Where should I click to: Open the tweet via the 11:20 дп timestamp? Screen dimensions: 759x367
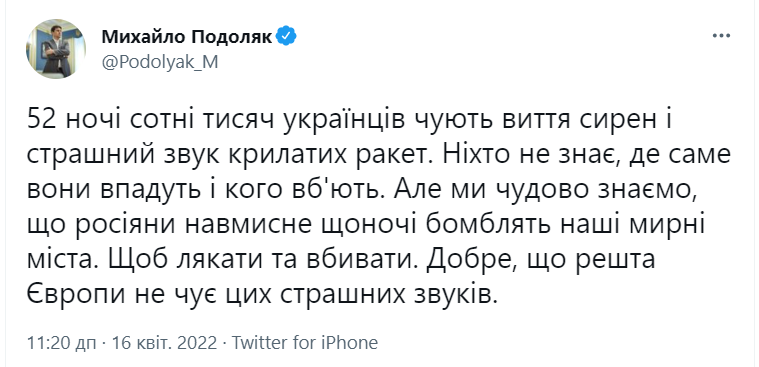(x=63, y=343)
